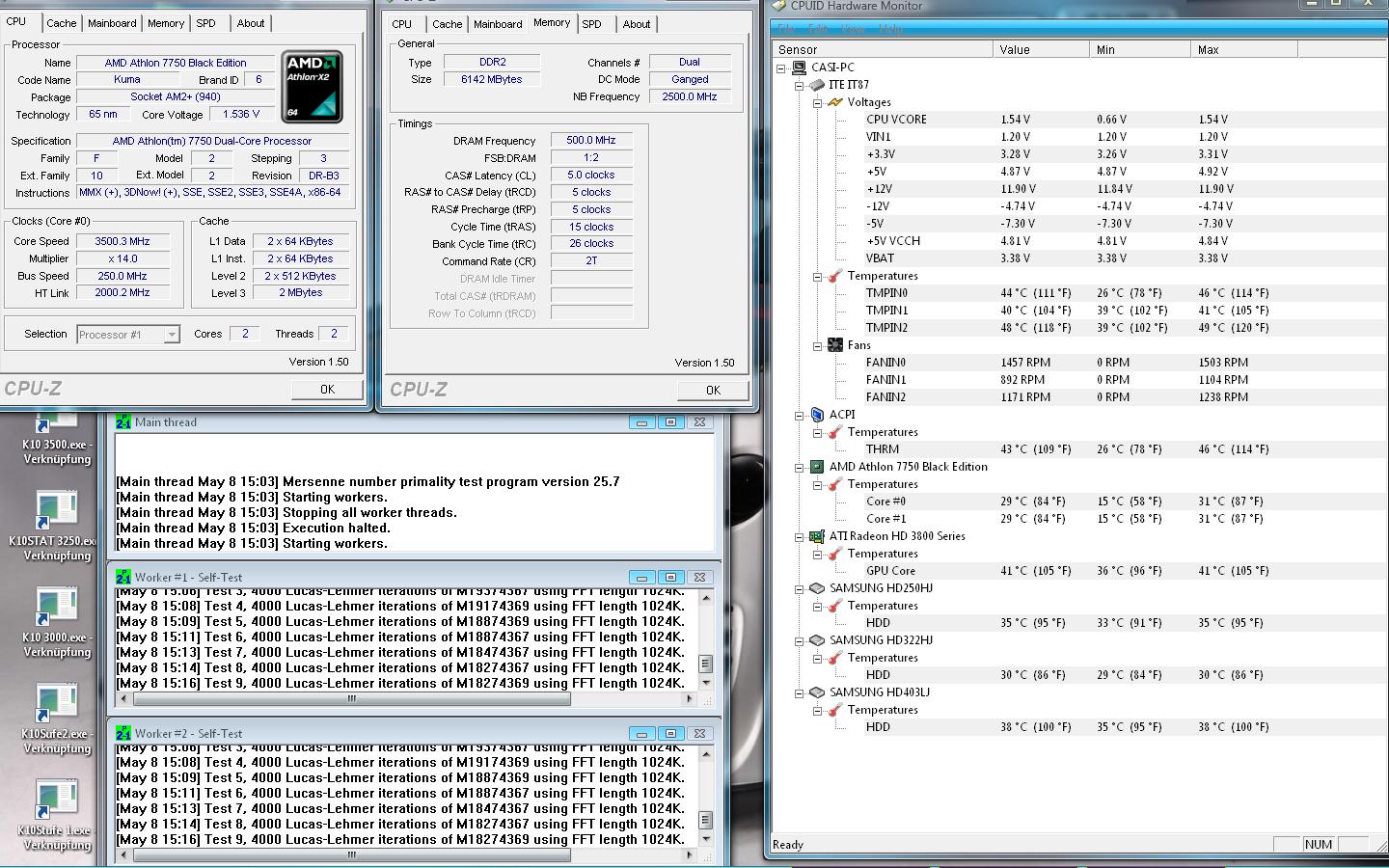Click Worker #1 horizontal scrollbar thumb
This screenshot has height=868, width=1389.
click(352, 698)
